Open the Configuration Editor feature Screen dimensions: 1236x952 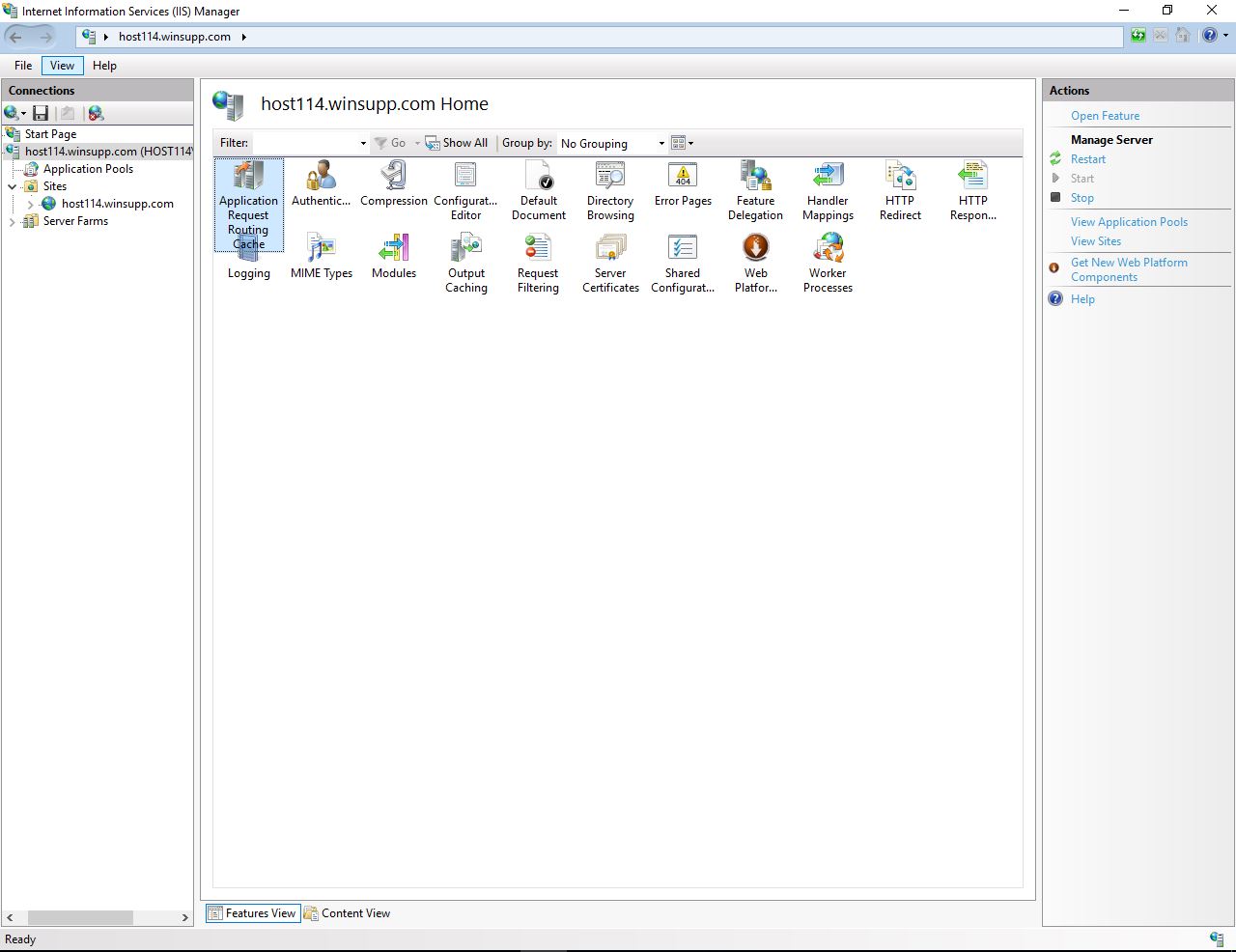(x=465, y=191)
